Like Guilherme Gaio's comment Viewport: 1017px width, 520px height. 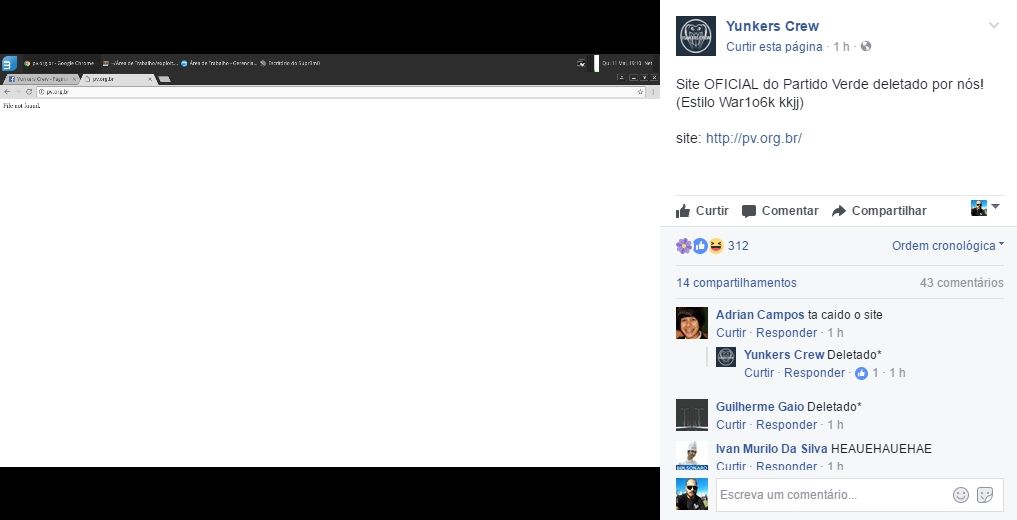731,425
